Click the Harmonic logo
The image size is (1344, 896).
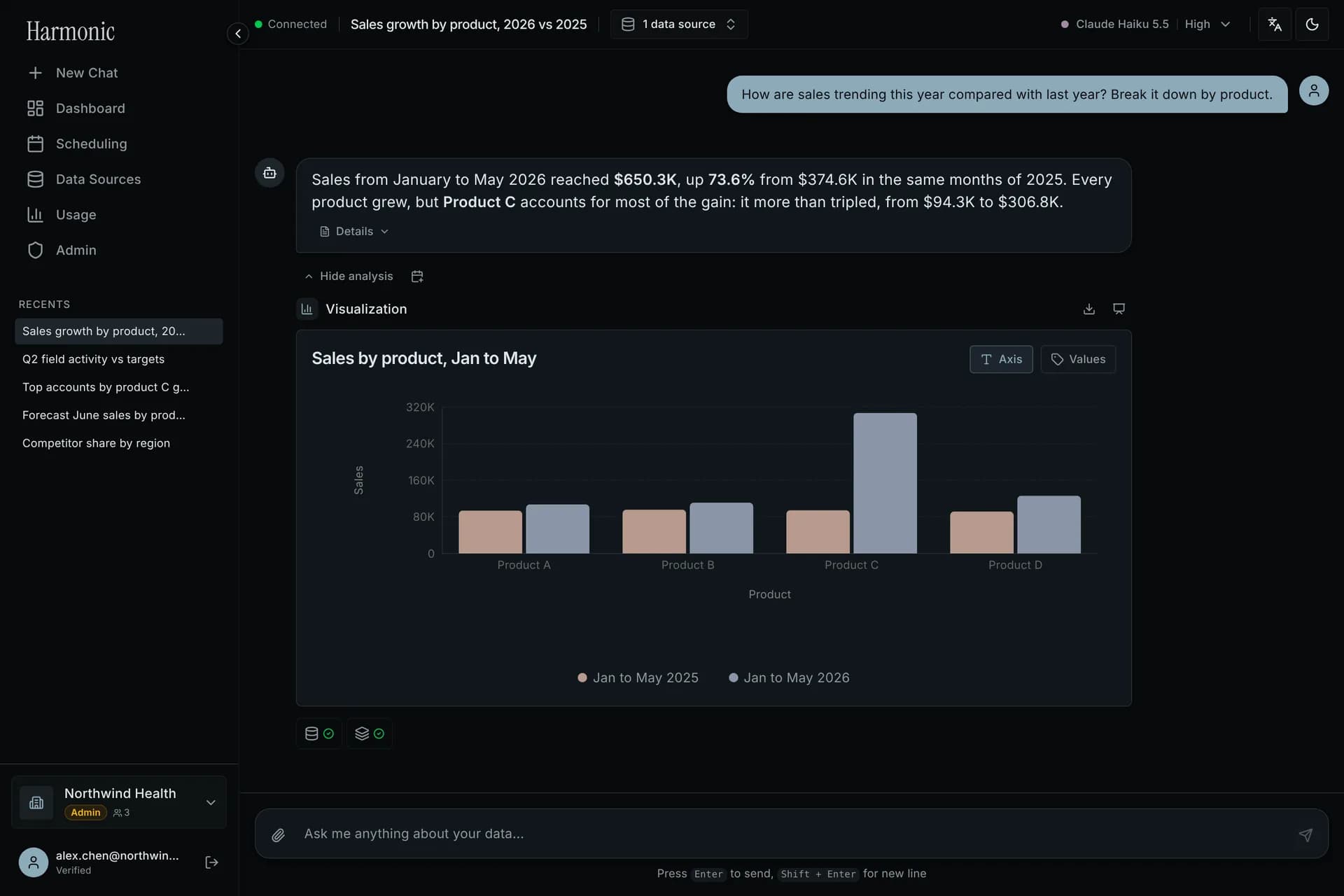point(71,31)
